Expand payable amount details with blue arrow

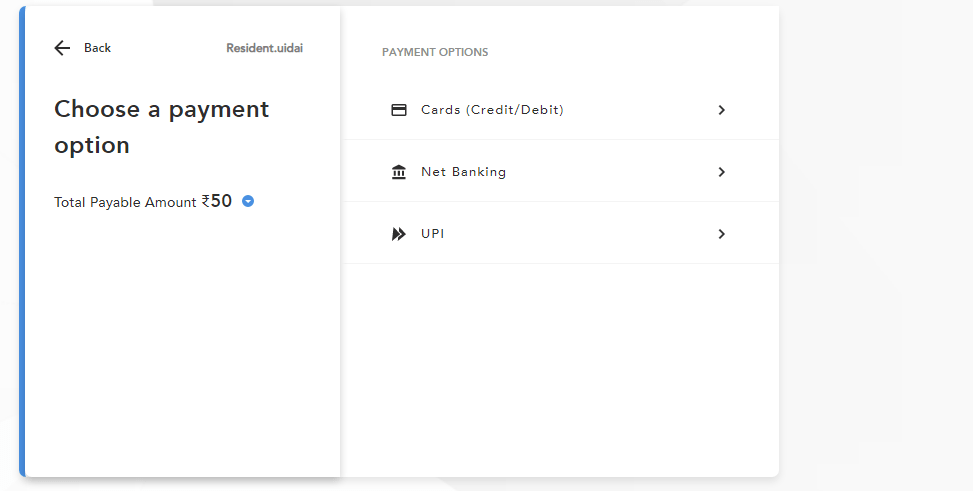248,202
